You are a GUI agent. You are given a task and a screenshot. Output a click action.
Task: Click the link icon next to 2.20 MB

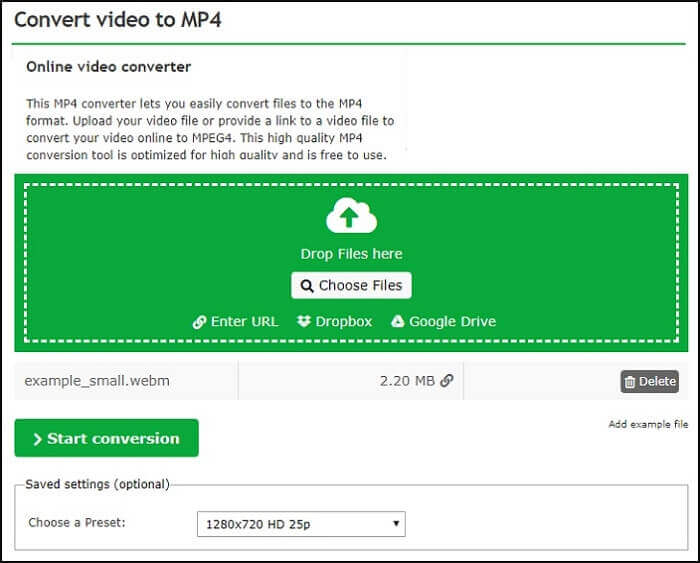[446, 381]
